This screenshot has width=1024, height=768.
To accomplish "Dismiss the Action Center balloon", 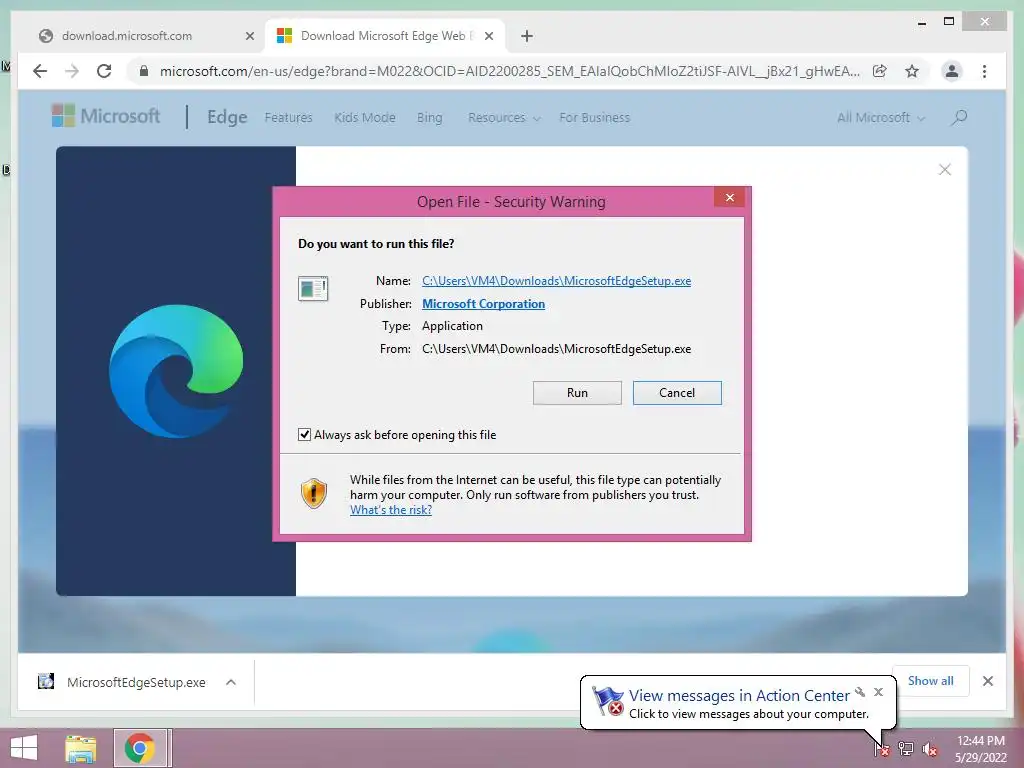I will tap(878, 692).
